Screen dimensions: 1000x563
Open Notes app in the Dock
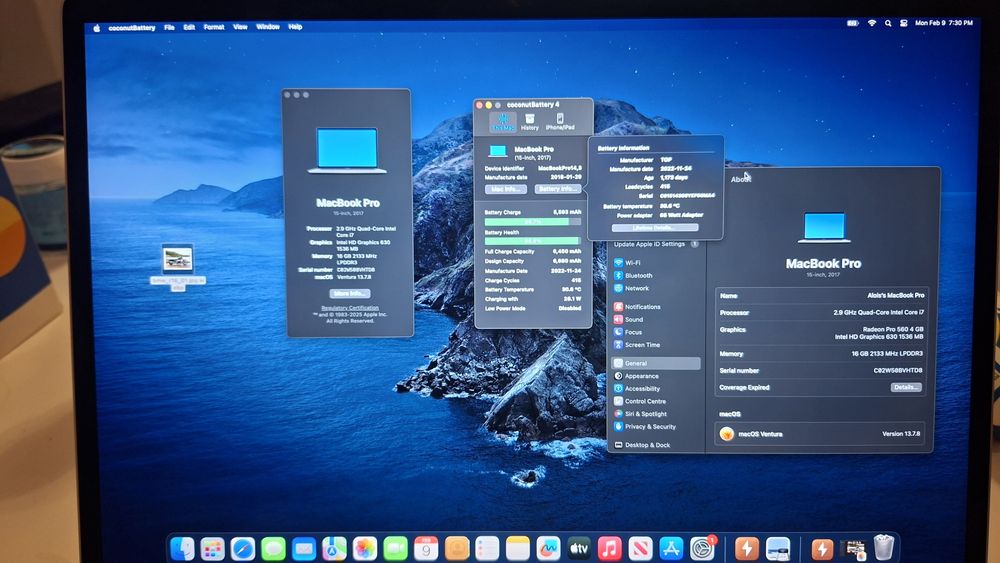(x=518, y=548)
